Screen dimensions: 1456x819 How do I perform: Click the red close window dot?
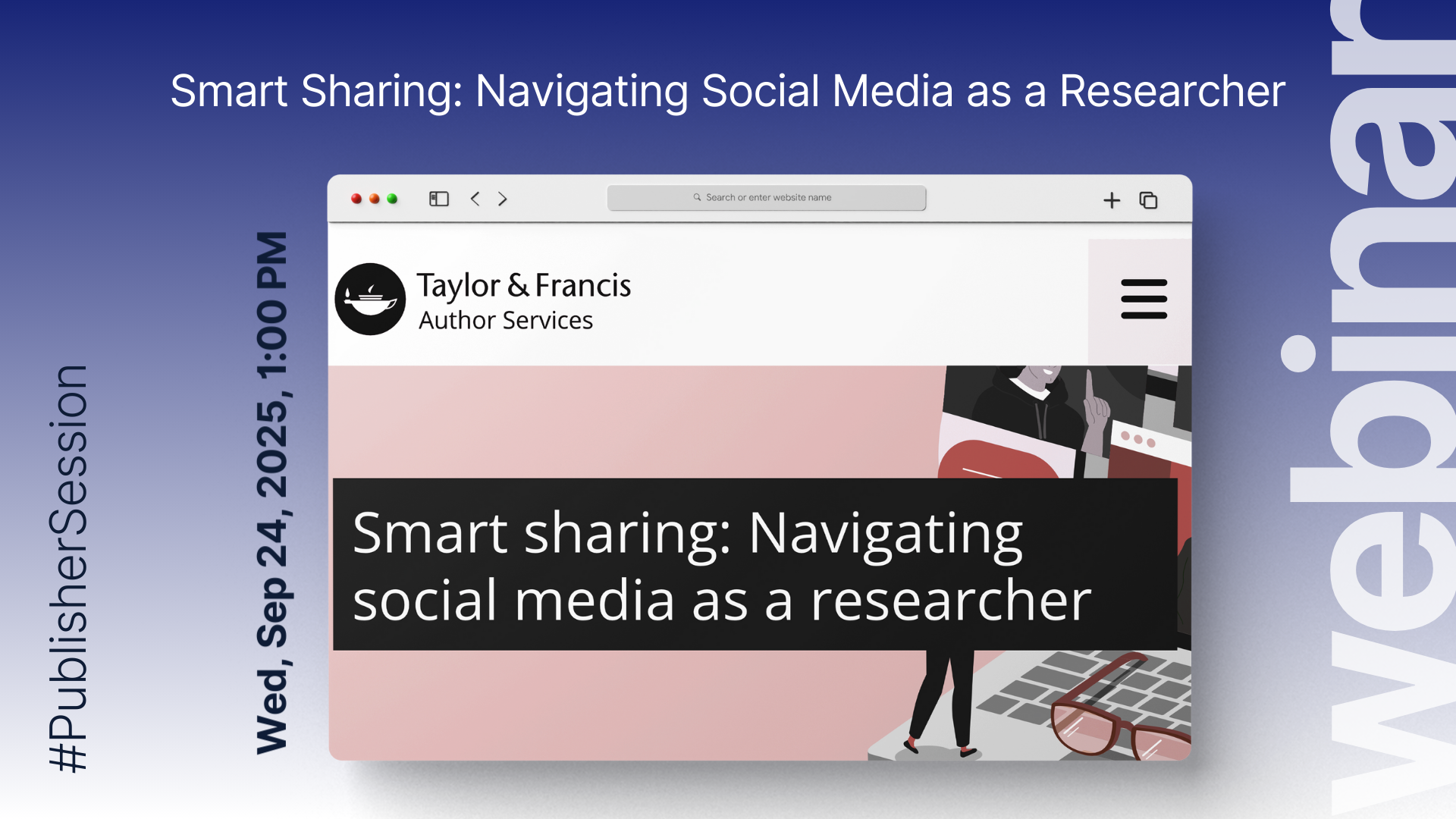(x=356, y=199)
